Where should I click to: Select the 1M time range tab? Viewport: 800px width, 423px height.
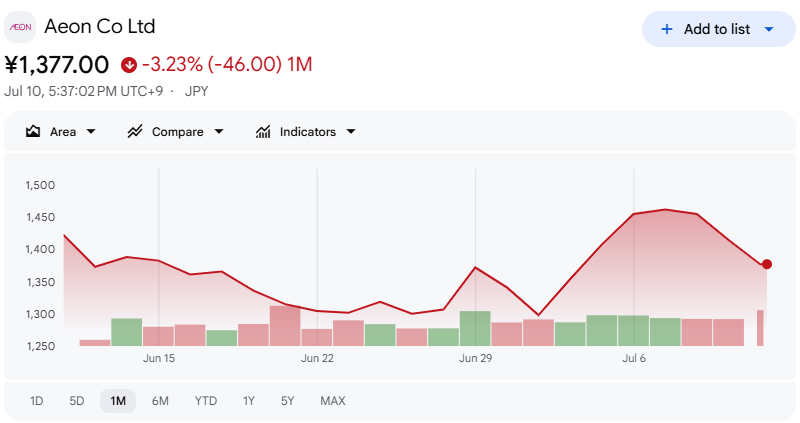pyautogui.click(x=118, y=401)
